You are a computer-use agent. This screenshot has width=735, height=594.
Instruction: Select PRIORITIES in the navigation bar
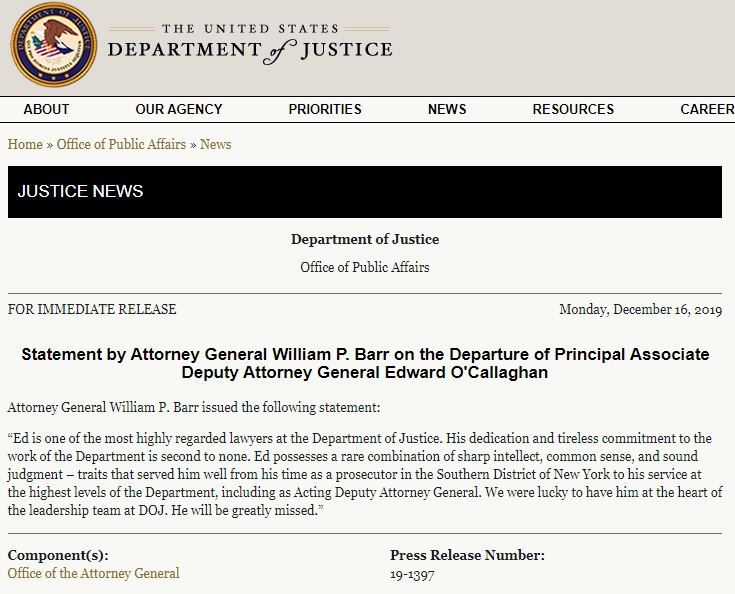click(x=325, y=109)
